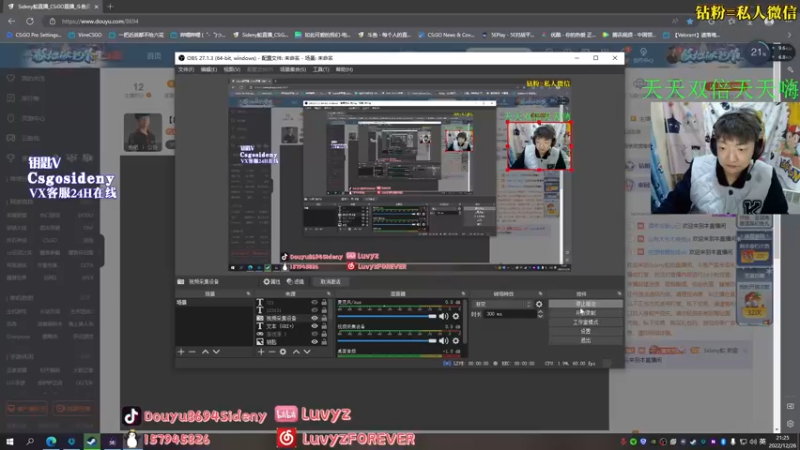Open 属性 for the selected source
Viewport: 800px width, 450px height.
[272, 282]
